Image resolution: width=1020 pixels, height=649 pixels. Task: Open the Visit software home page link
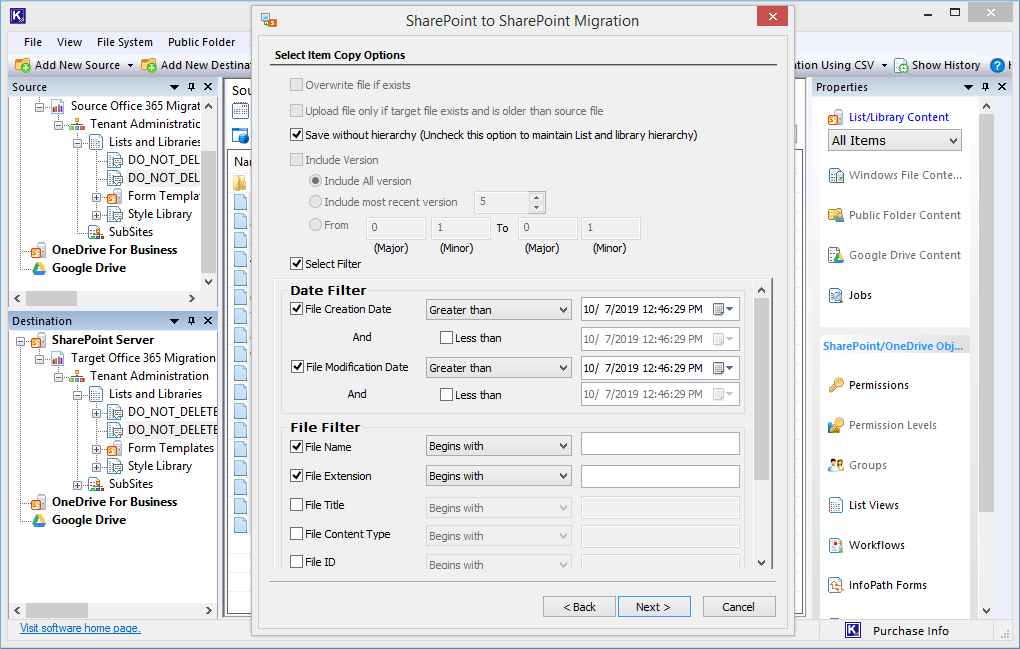pyautogui.click(x=80, y=628)
